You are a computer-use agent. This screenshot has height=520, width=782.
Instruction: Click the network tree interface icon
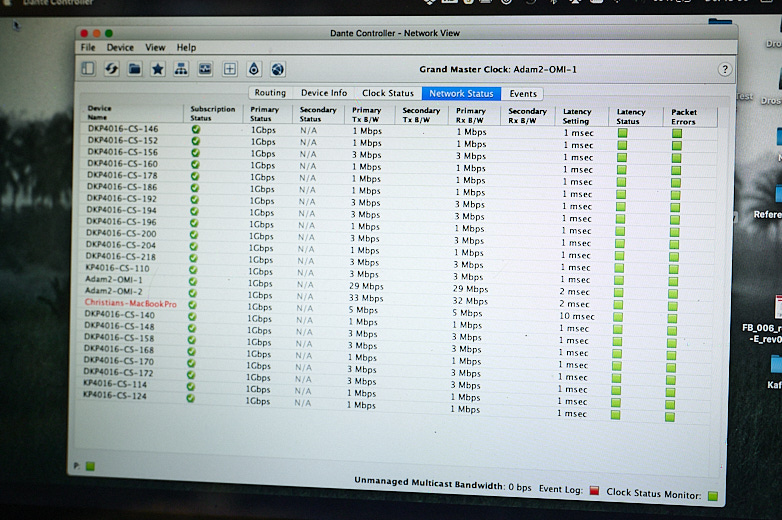(181, 69)
